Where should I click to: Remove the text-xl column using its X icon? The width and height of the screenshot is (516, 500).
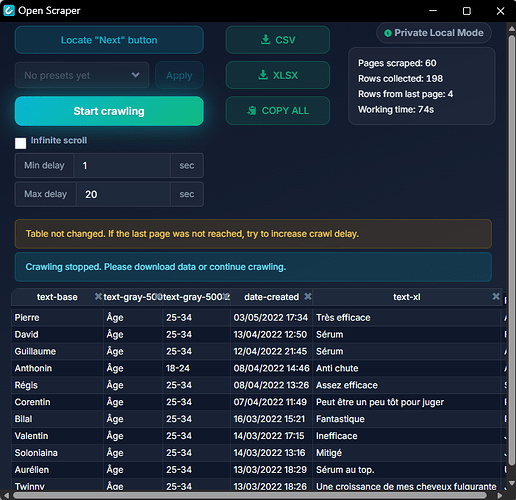[496, 296]
